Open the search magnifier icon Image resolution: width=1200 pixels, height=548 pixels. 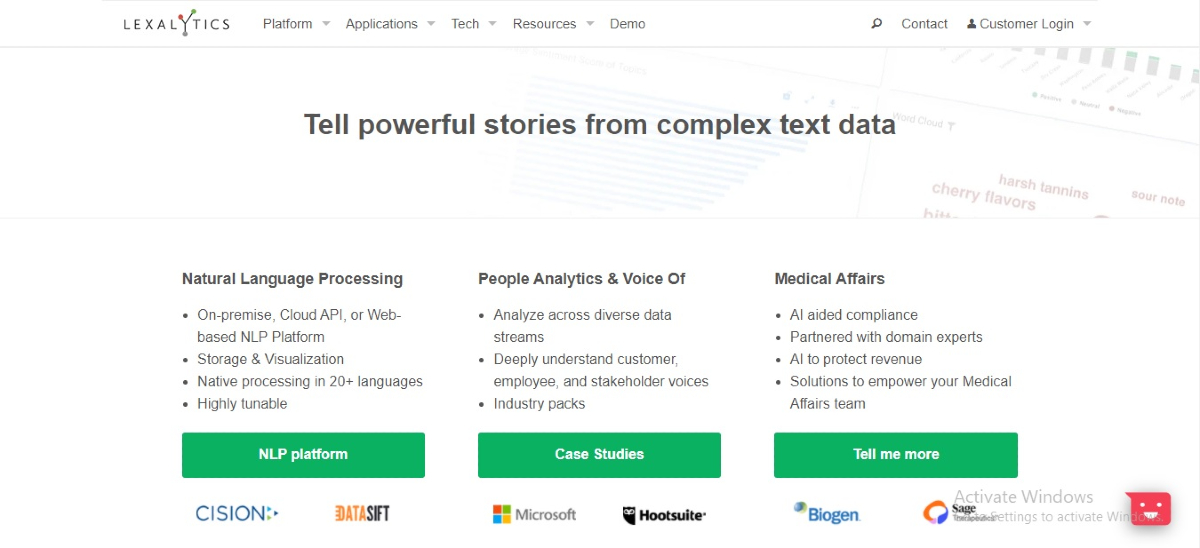tap(877, 24)
